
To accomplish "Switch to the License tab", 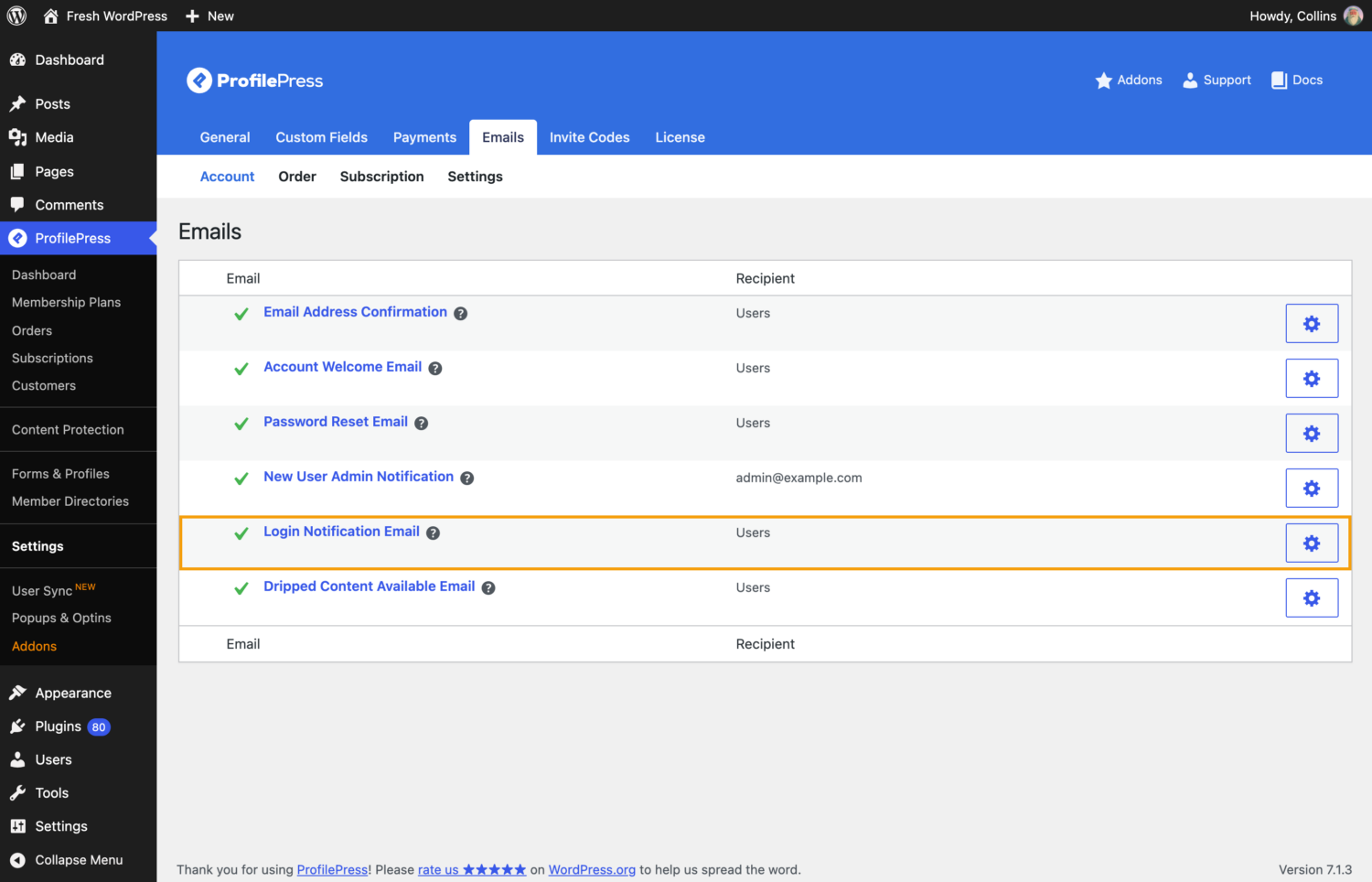I will 681,137.
